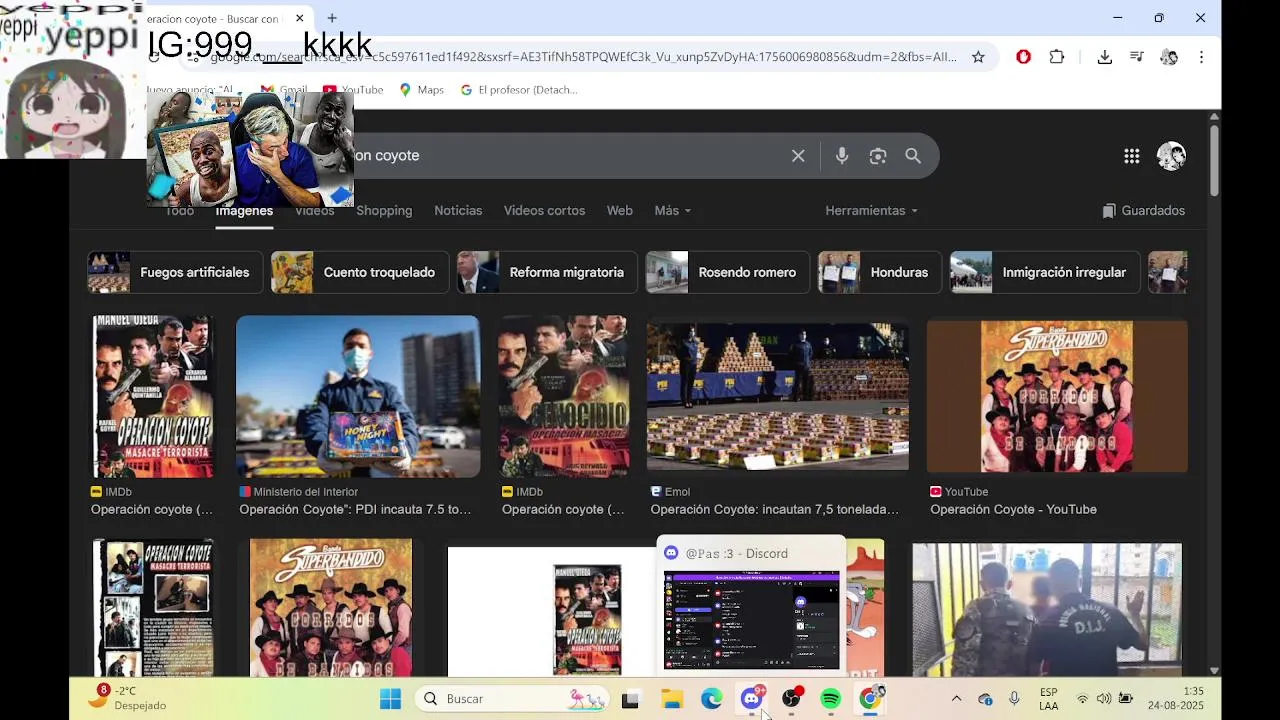
Task: Switch to the Videos cortos tab
Action: pyautogui.click(x=544, y=211)
